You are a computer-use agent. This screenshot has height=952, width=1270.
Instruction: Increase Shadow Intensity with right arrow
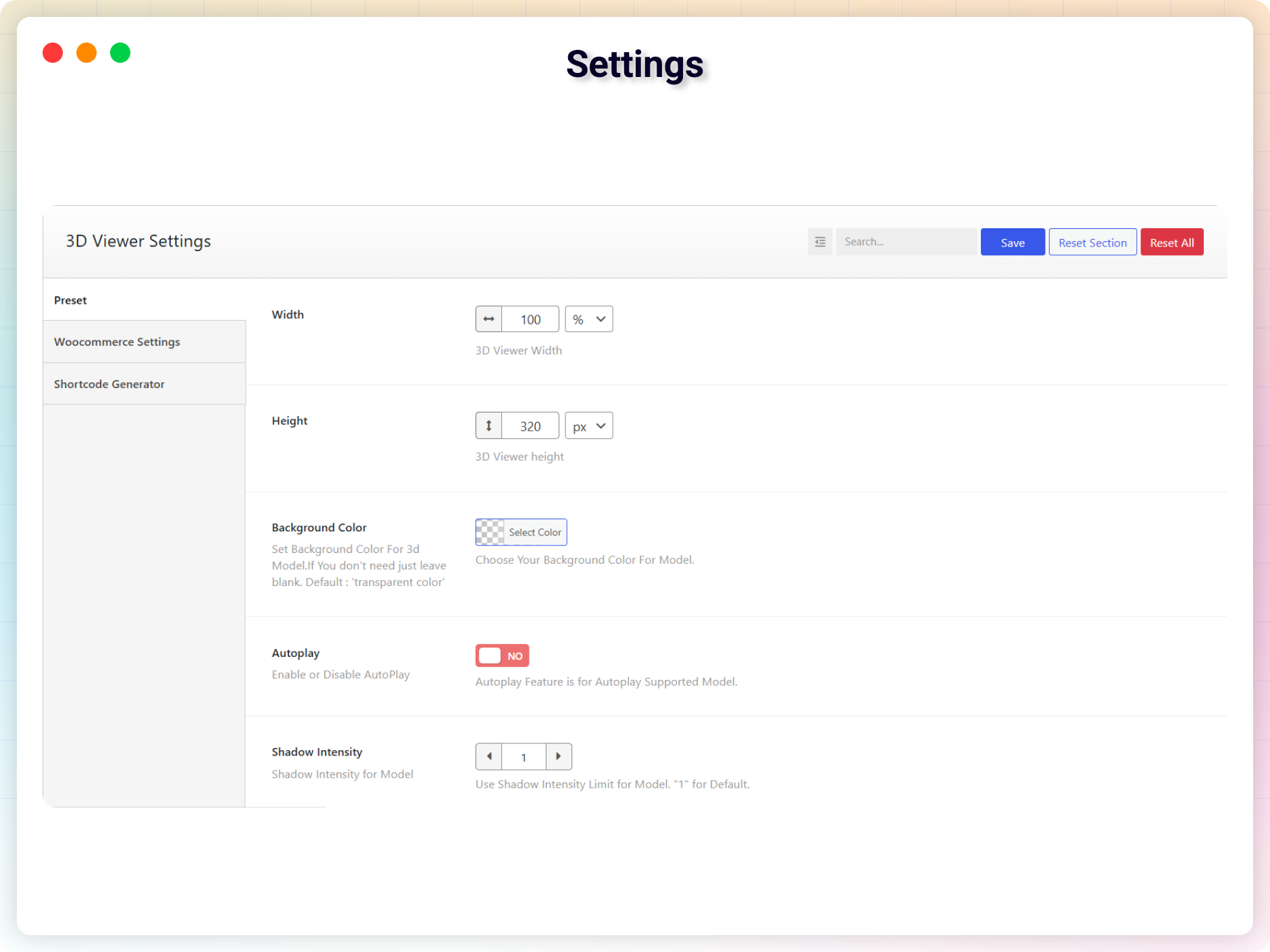point(559,756)
